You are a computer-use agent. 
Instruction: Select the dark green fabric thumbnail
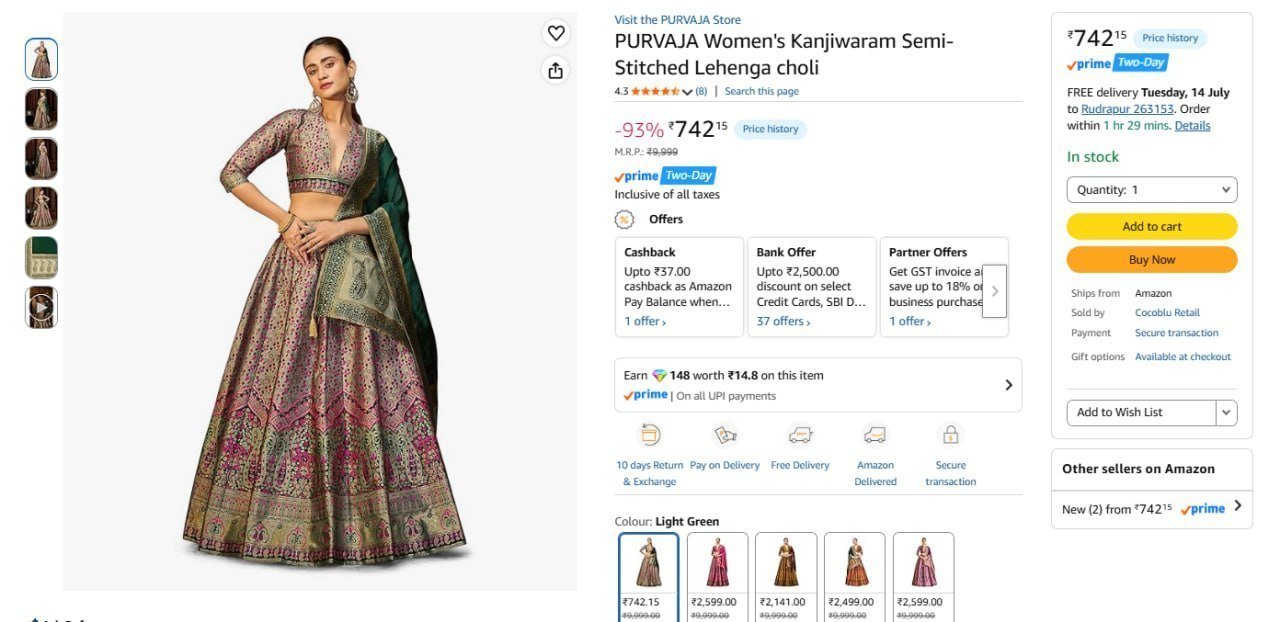pyautogui.click(x=41, y=258)
